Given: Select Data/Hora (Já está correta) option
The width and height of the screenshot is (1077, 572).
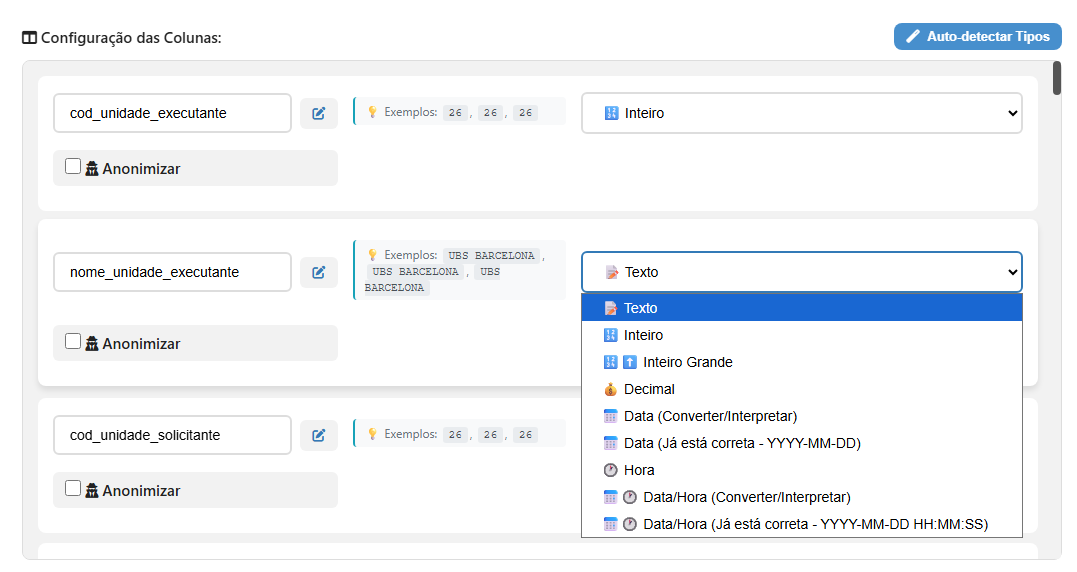Looking at the screenshot, I should 815,524.
